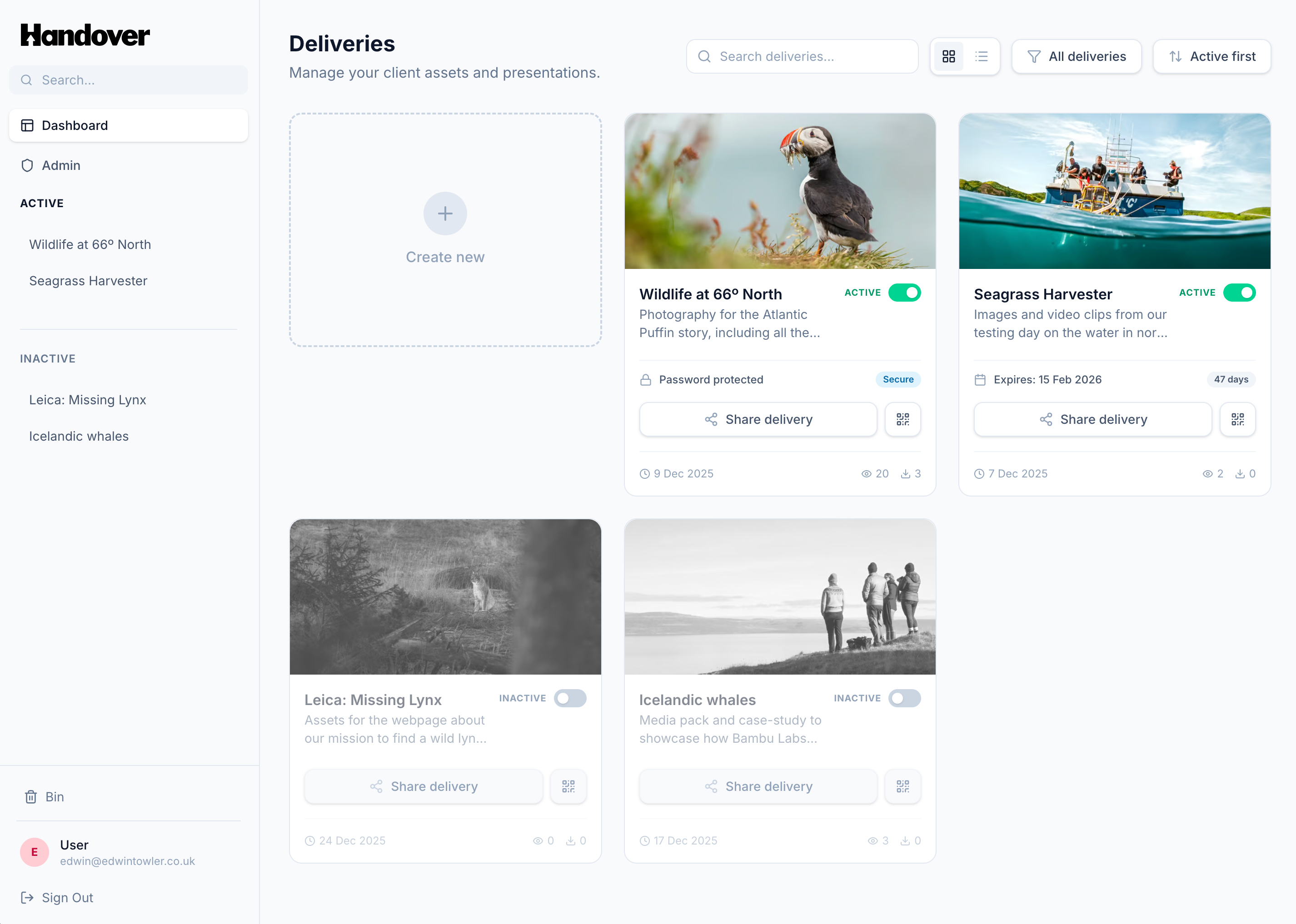Share the Wildlife at 66° North delivery
Viewport: 1296px width, 924px height.
point(758,419)
